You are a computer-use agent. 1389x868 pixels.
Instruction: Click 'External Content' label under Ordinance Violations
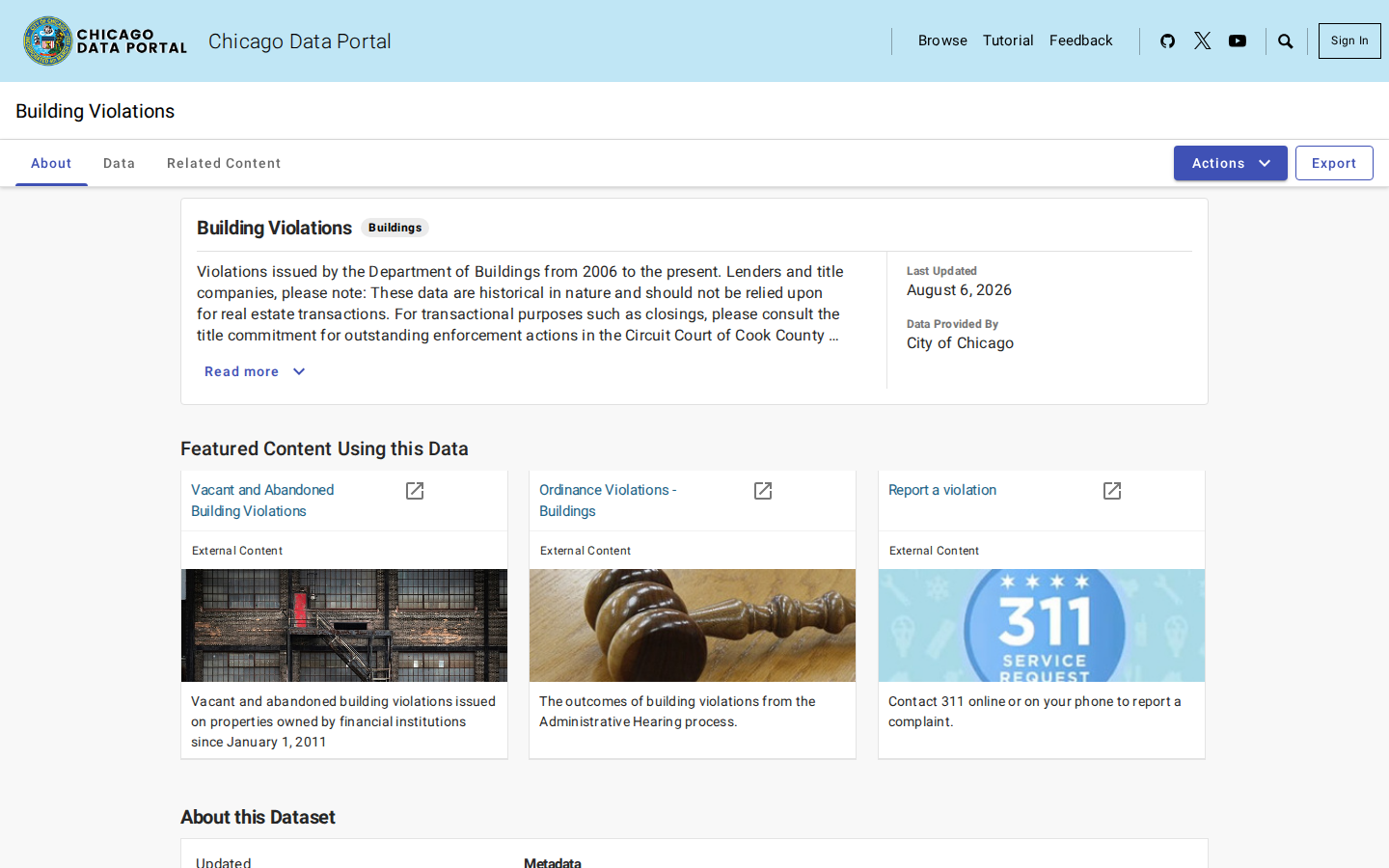pyautogui.click(x=586, y=551)
